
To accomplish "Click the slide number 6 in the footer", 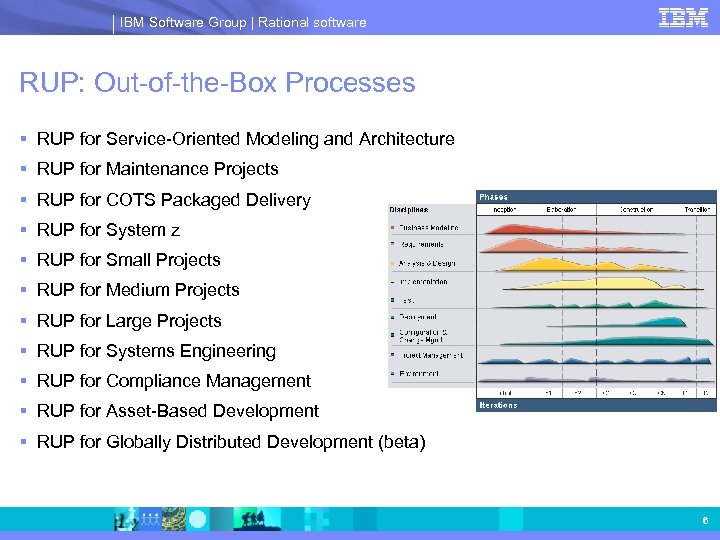I will click(705, 521).
